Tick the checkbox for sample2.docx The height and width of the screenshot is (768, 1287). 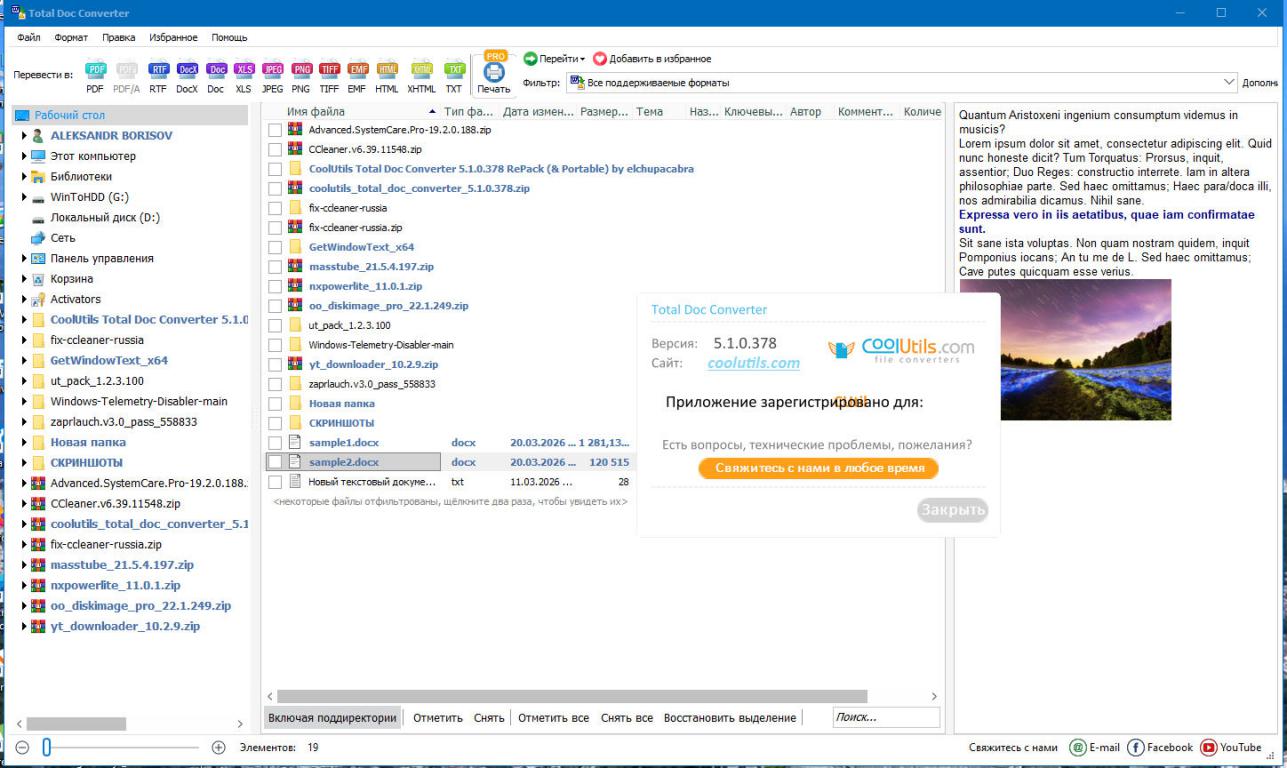click(x=275, y=462)
